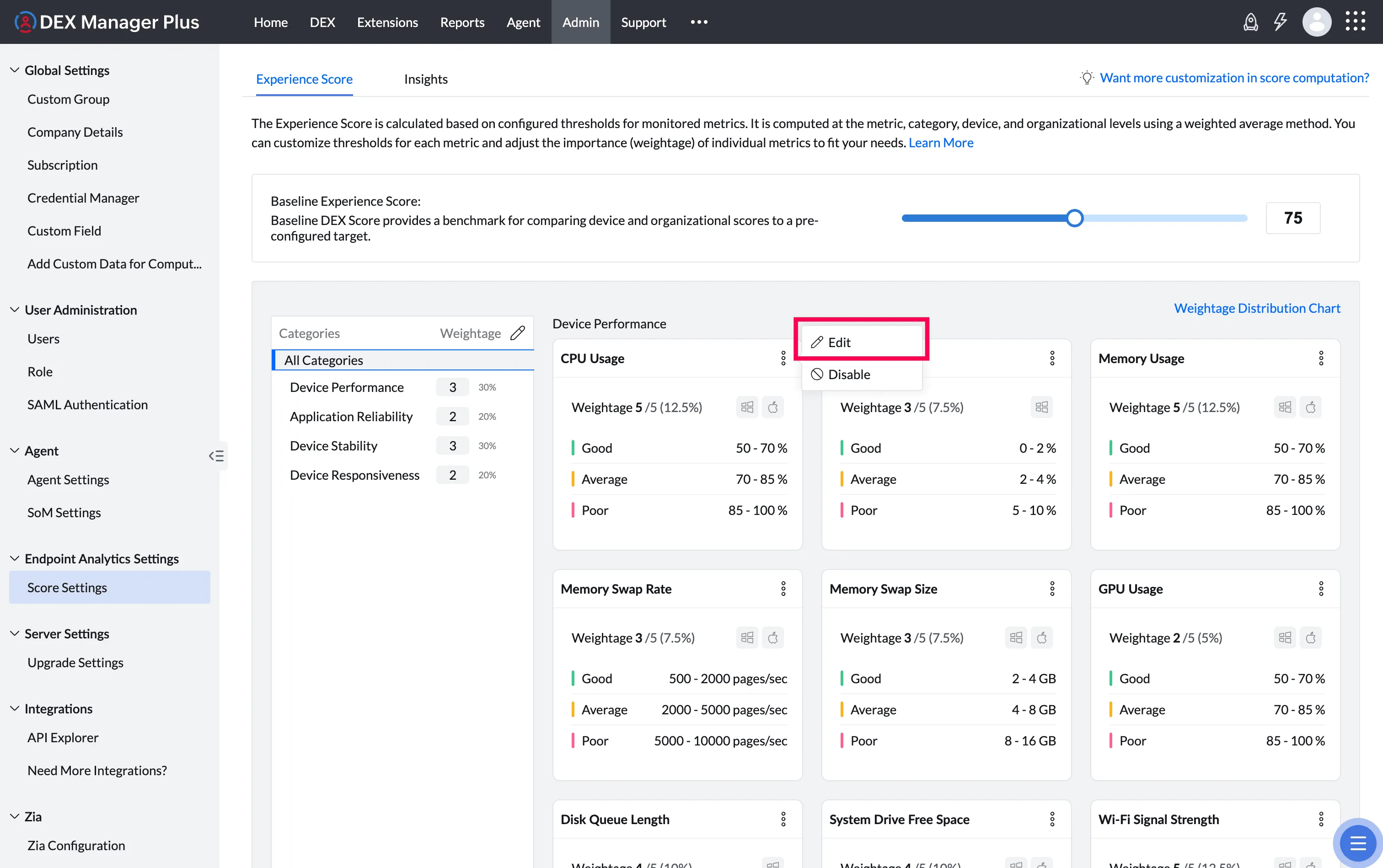Click the Apple icon in GPU Usage card
This screenshot has height=868, width=1383.
(x=1311, y=637)
